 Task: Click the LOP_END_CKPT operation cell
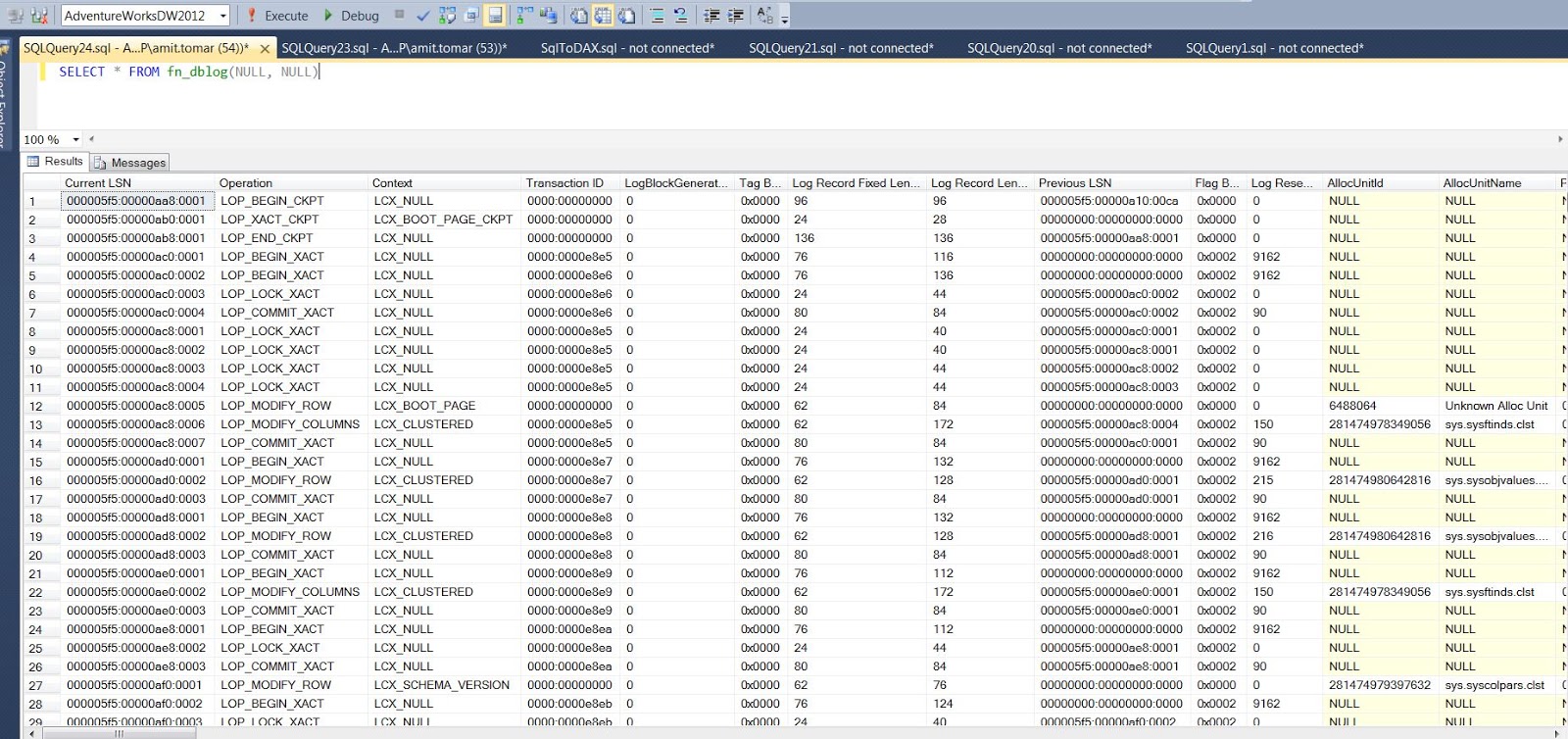click(291, 238)
